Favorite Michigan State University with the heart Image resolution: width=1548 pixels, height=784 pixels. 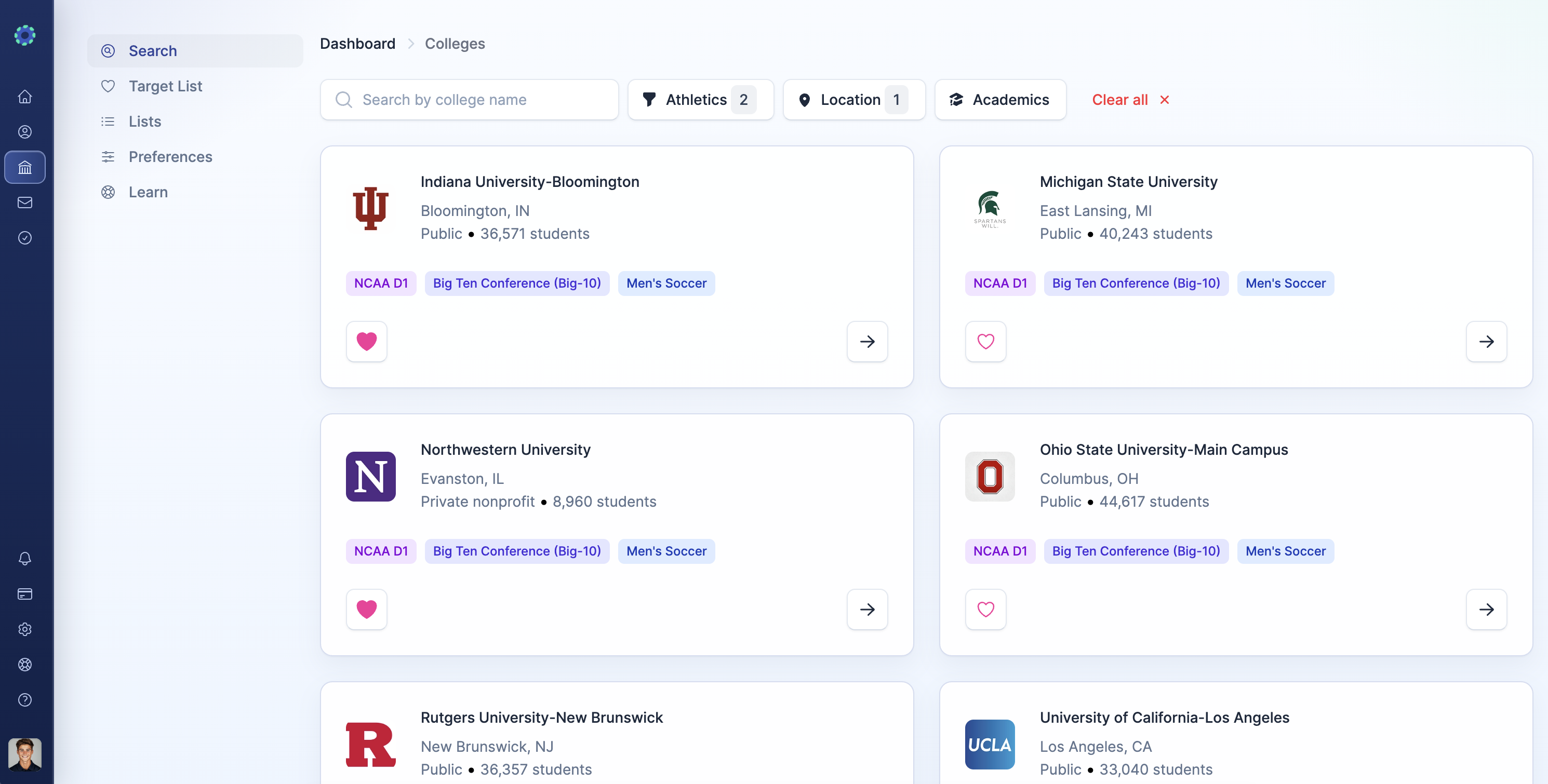tap(985, 341)
